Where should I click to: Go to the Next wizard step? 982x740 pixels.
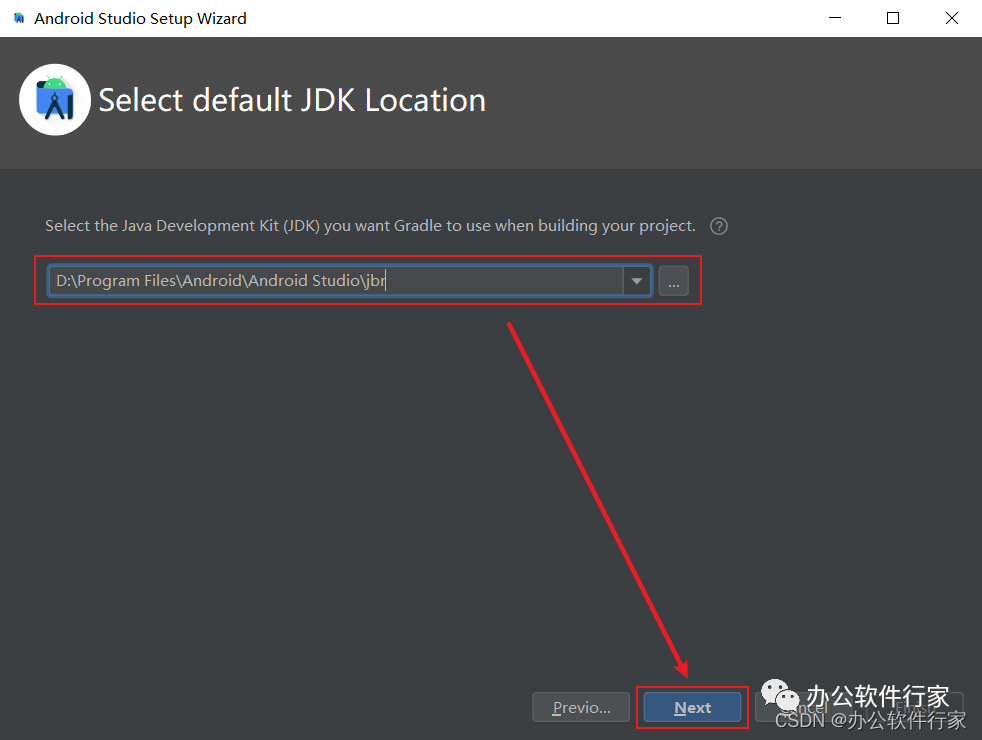[693, 707]
